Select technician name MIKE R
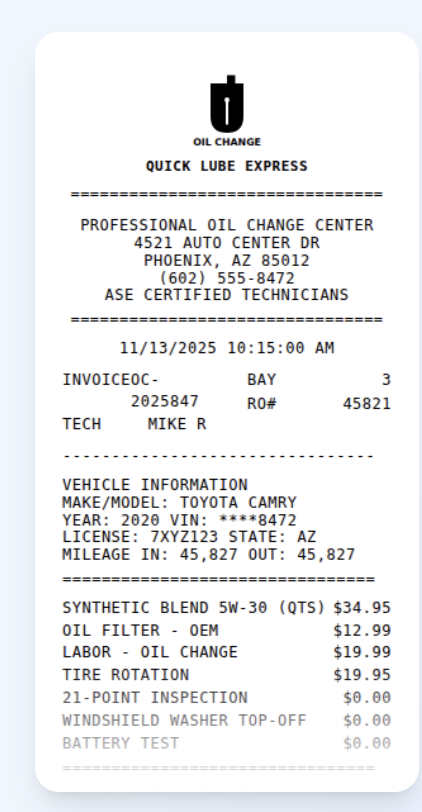422x812 pixels. pyautogui.click(x=177, y=424)
